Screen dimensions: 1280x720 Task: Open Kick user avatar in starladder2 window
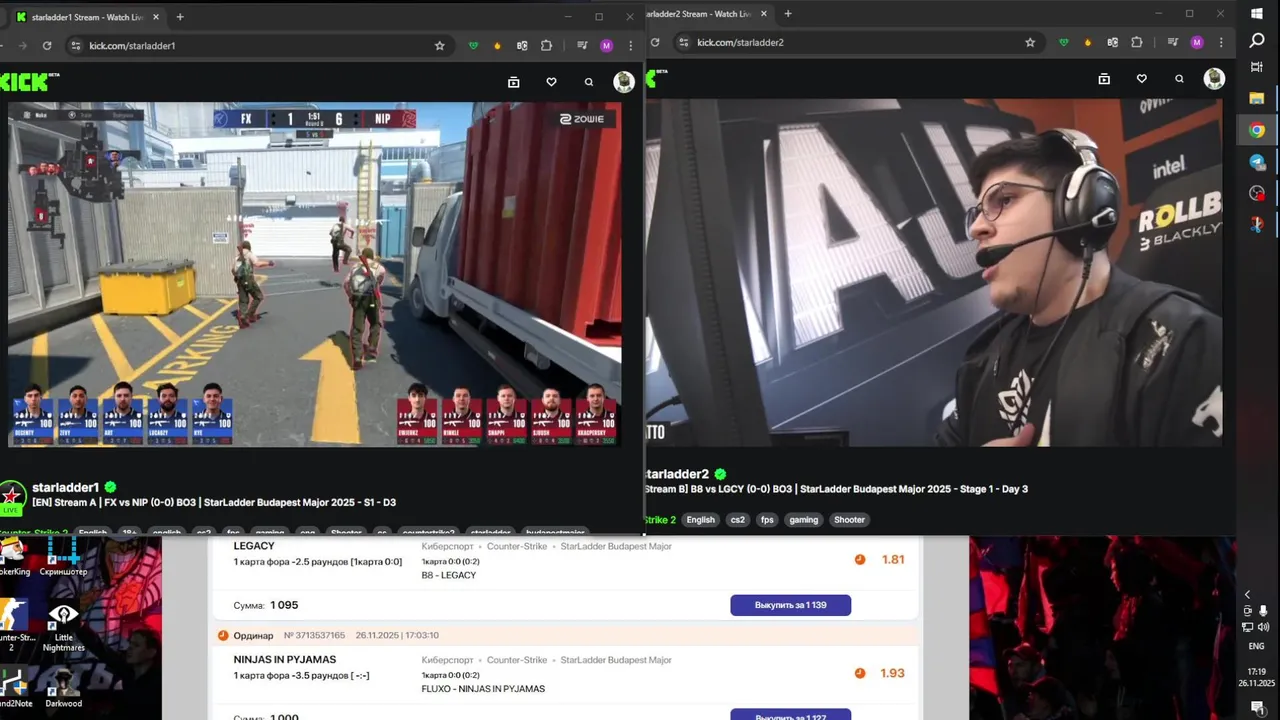pyautogui.click(x=1214, y=79)
